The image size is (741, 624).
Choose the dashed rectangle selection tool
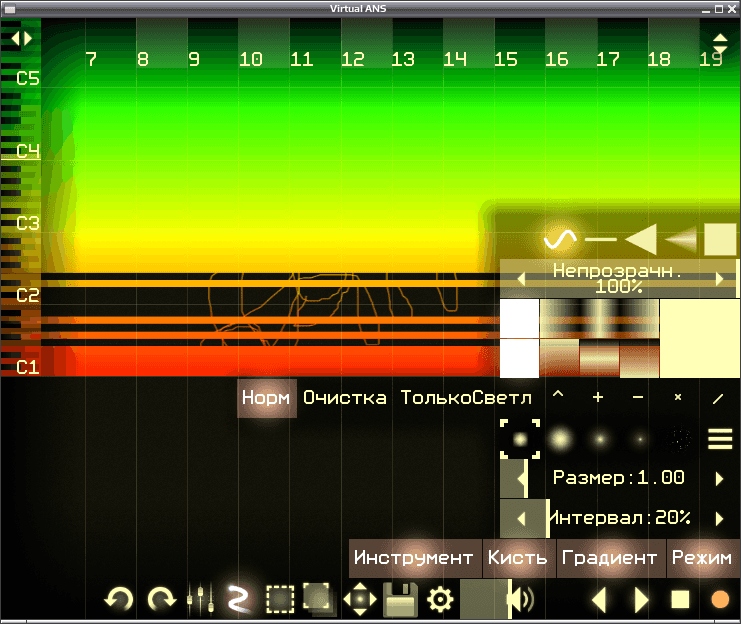pyautogui.click(x=280, y=599)
